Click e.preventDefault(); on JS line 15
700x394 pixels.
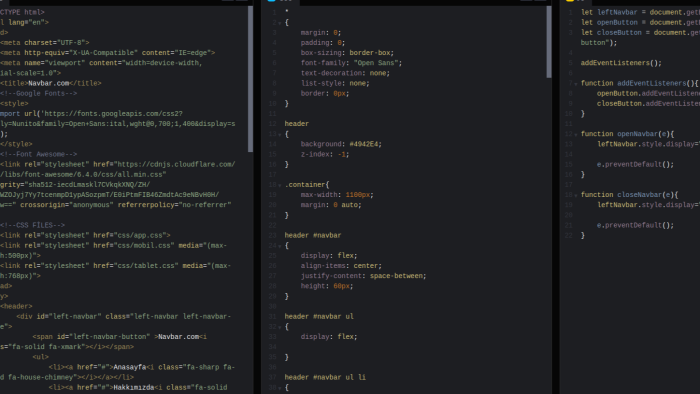click(x=635, y=165)
